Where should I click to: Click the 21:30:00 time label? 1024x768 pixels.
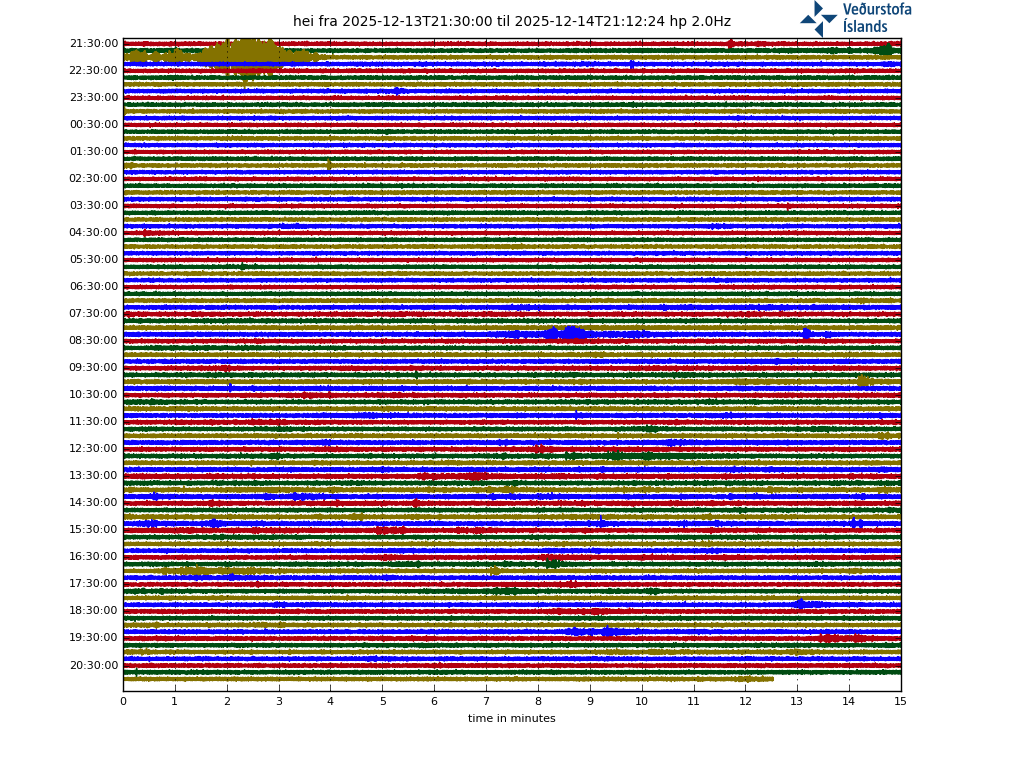click(x=94, y=44)
